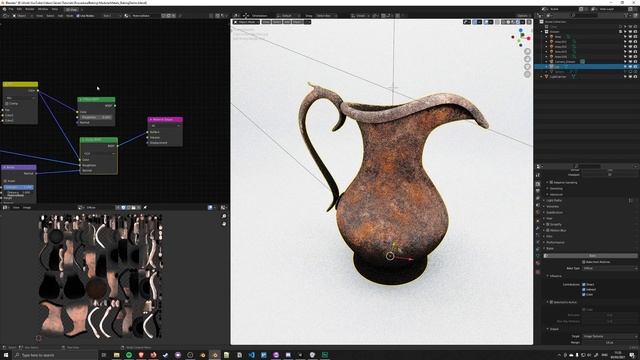Open Visual Studio Code taskbar icon

[x=251, y=355]
